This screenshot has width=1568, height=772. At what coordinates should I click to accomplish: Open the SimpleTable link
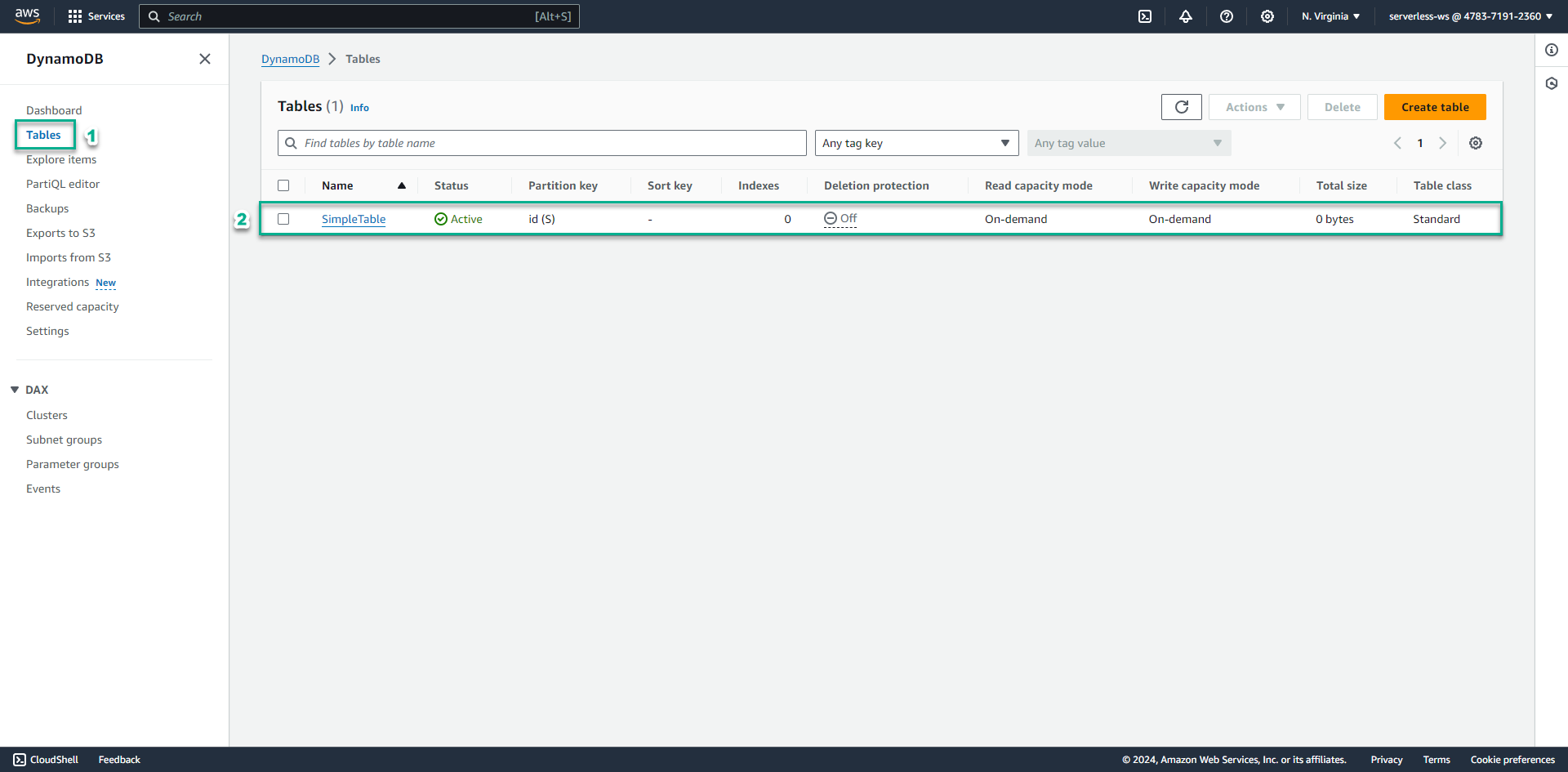(x=354, y=219)
